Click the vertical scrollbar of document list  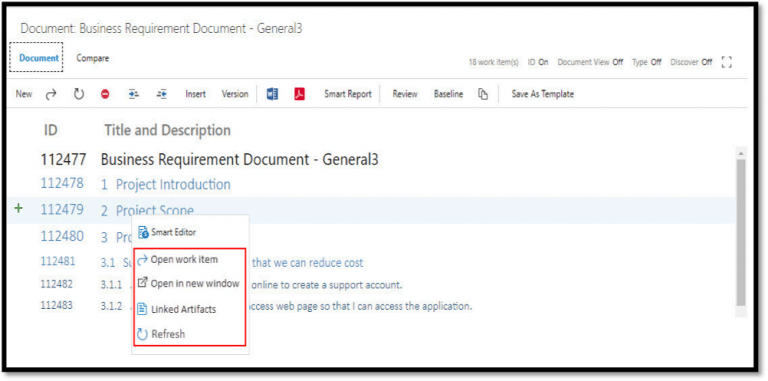coord(741,231)
